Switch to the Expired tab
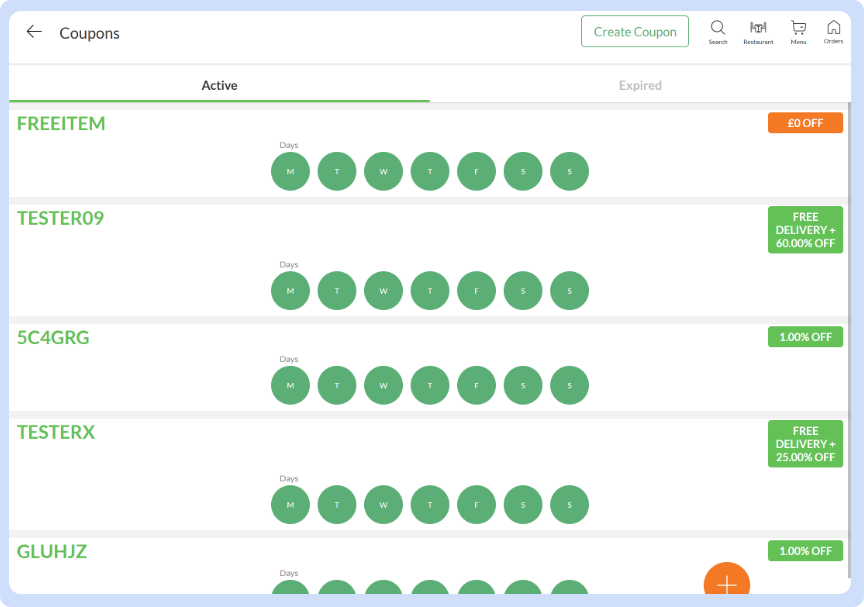 pyautogui.click(x=640, y=86)
